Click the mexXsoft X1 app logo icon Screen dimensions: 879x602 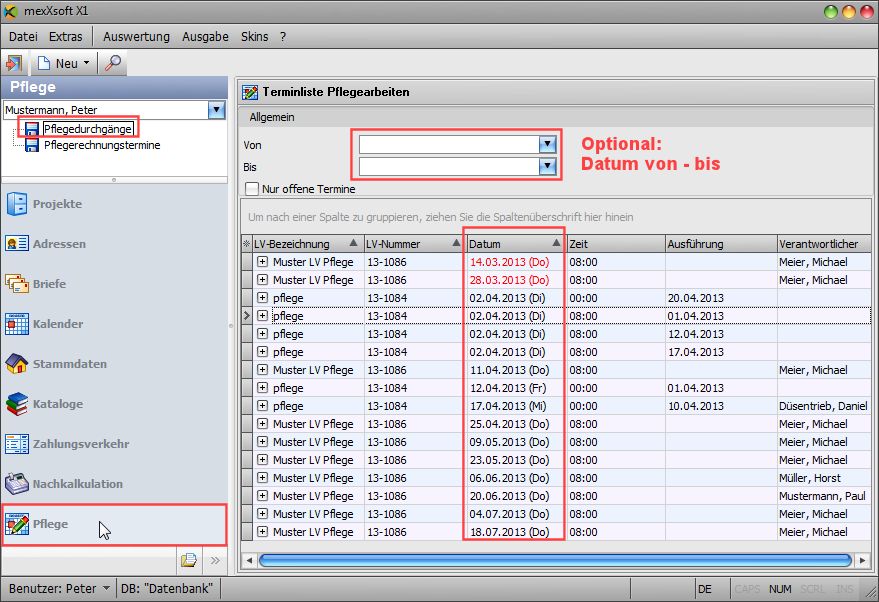(11, 11)
